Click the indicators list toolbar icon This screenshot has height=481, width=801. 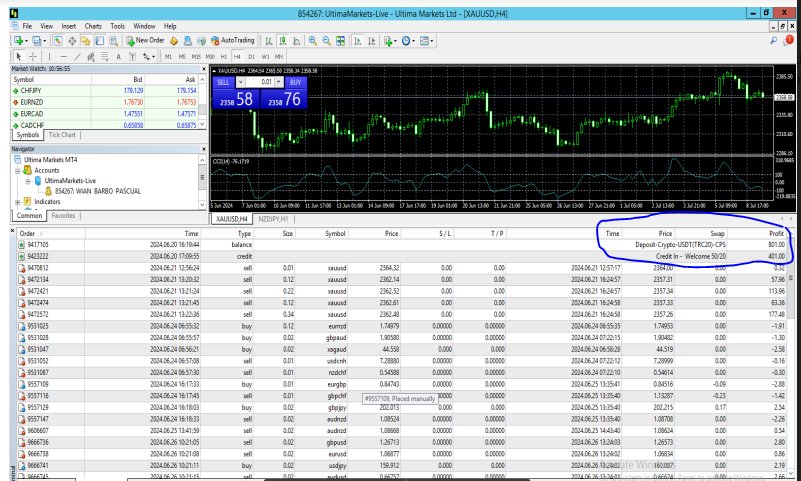tap(388, 41)
